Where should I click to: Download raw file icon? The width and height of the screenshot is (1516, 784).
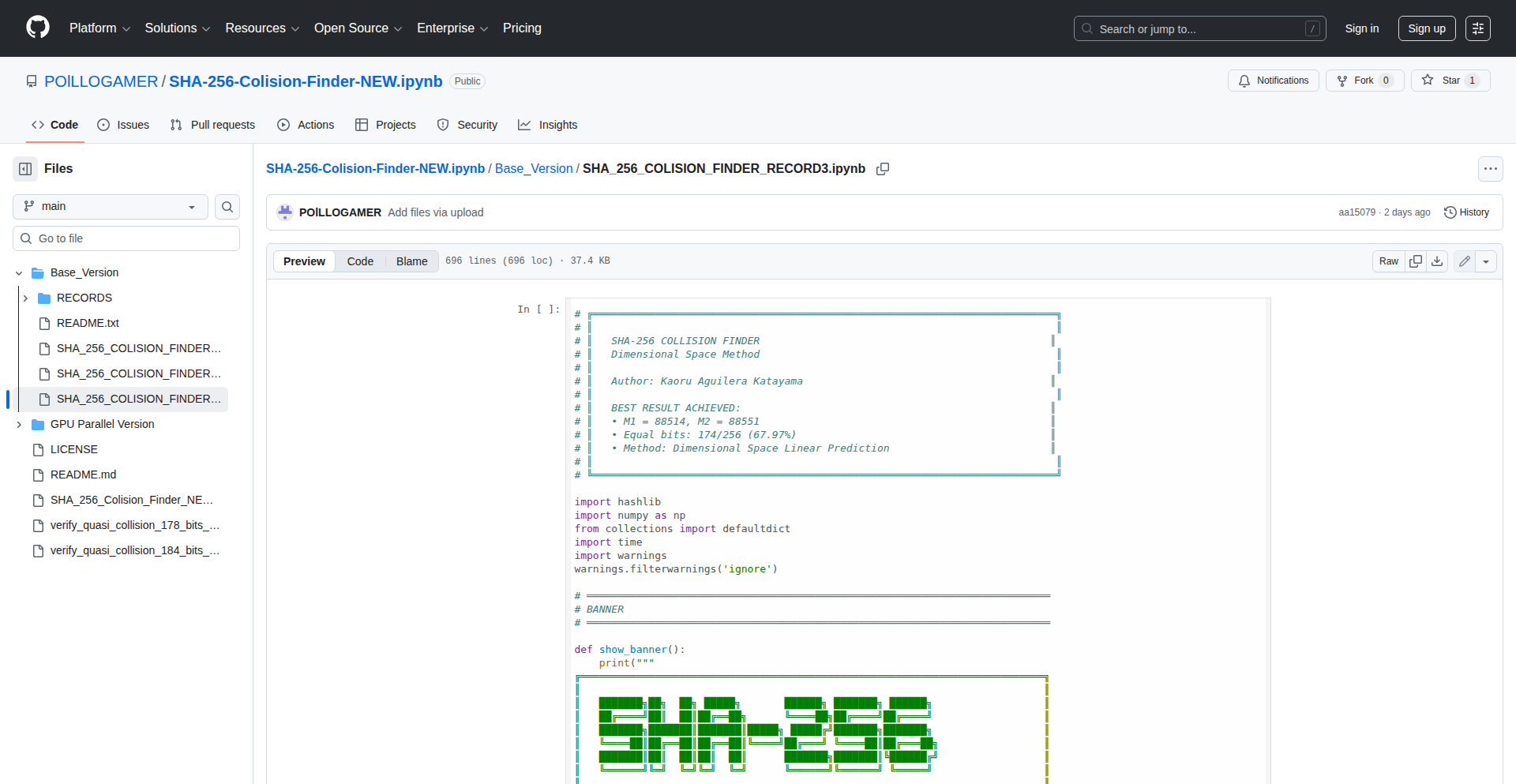(x=1437, y=261)
